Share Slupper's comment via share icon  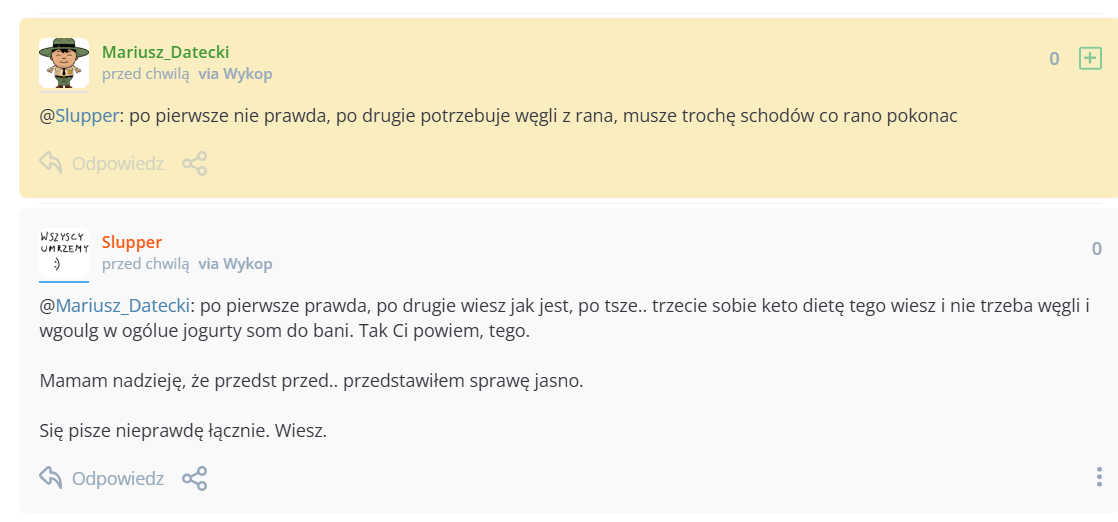click(x=194, y=479)
